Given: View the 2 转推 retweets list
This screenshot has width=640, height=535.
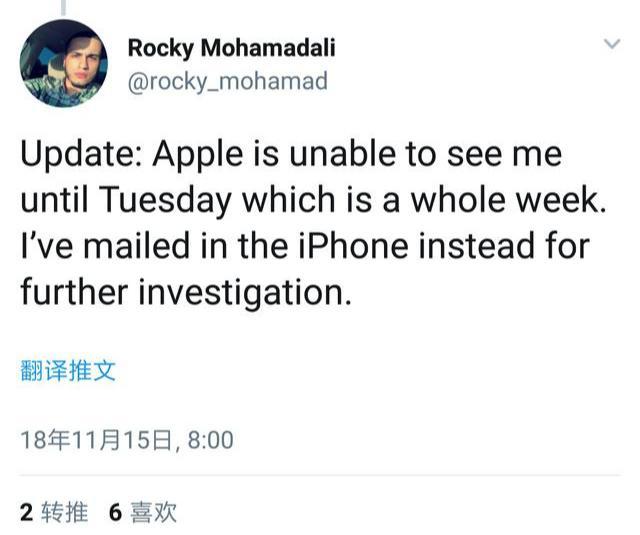Looking at the screenshot, I should tap(54, 512).
